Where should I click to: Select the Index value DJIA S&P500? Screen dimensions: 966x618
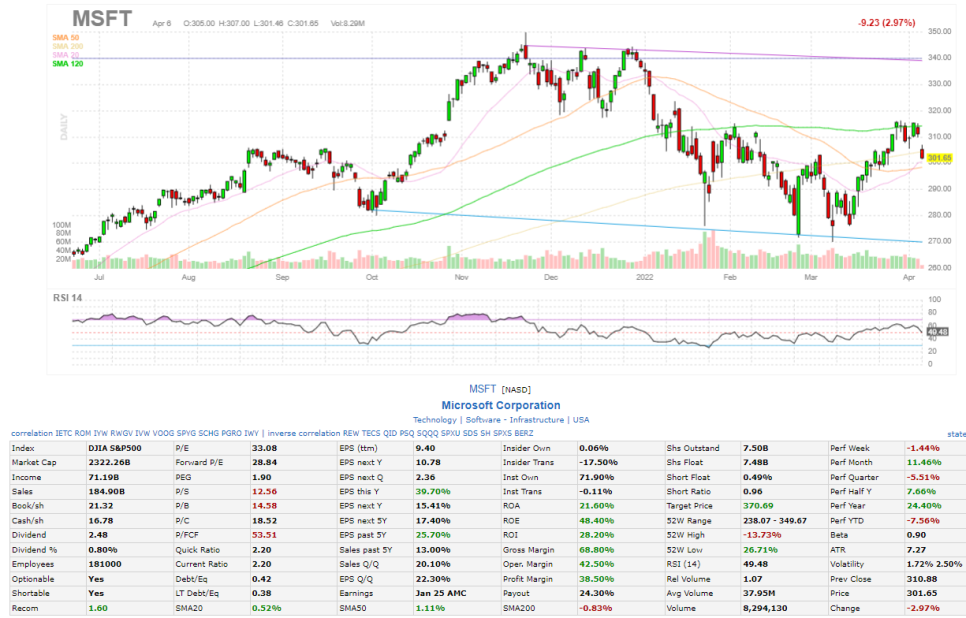point(115,448)
